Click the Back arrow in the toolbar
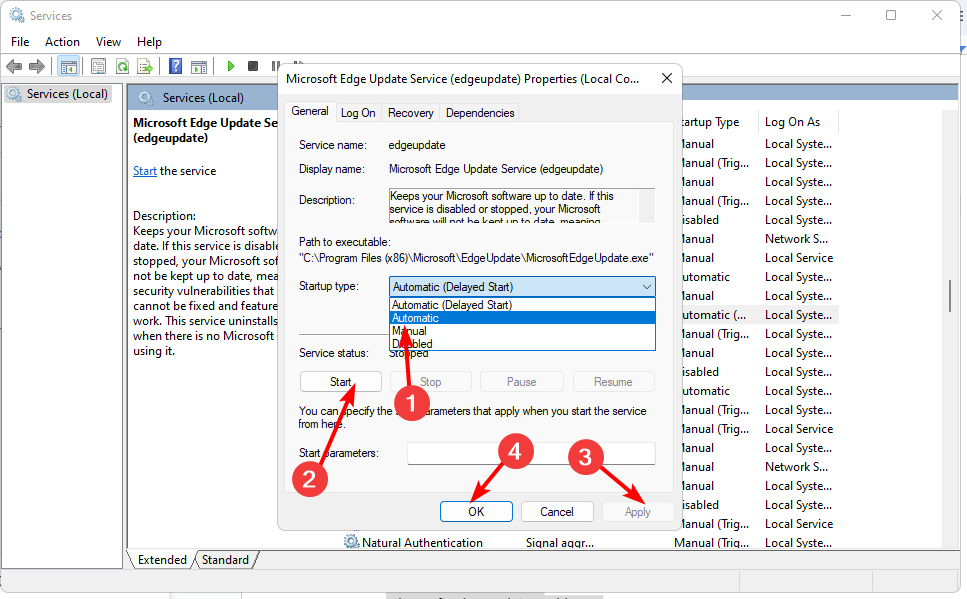The width and height of the screenshot is (967, 599). (x=14, y=66)
